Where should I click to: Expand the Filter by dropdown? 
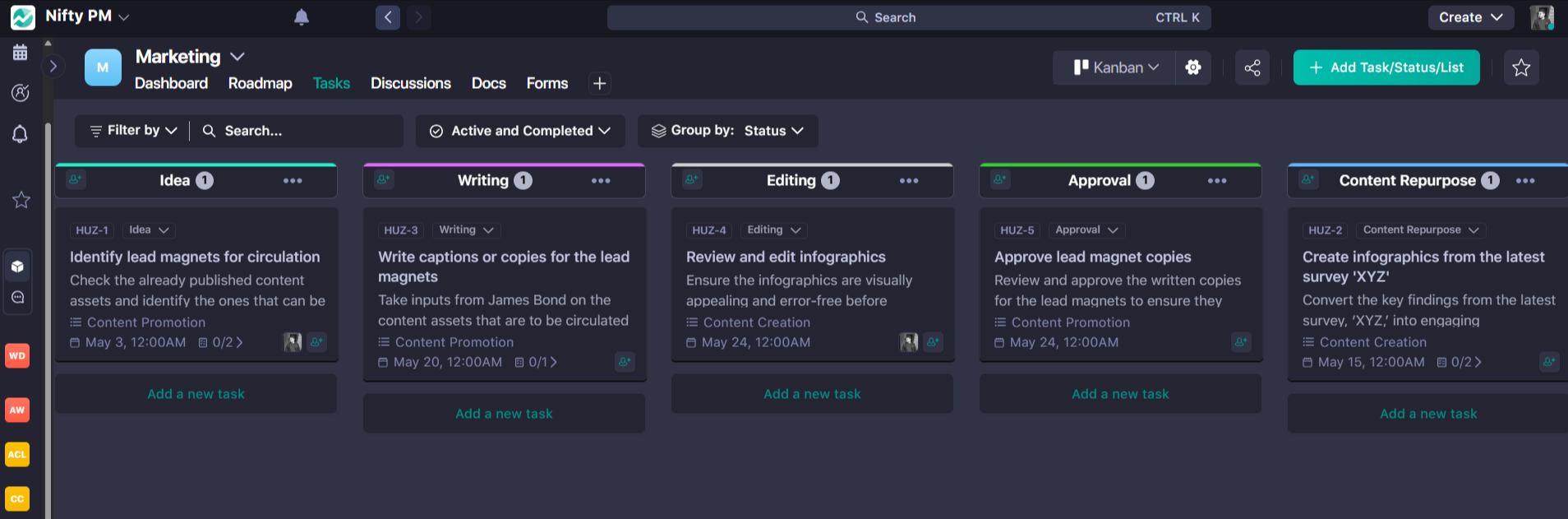point(133,131)
